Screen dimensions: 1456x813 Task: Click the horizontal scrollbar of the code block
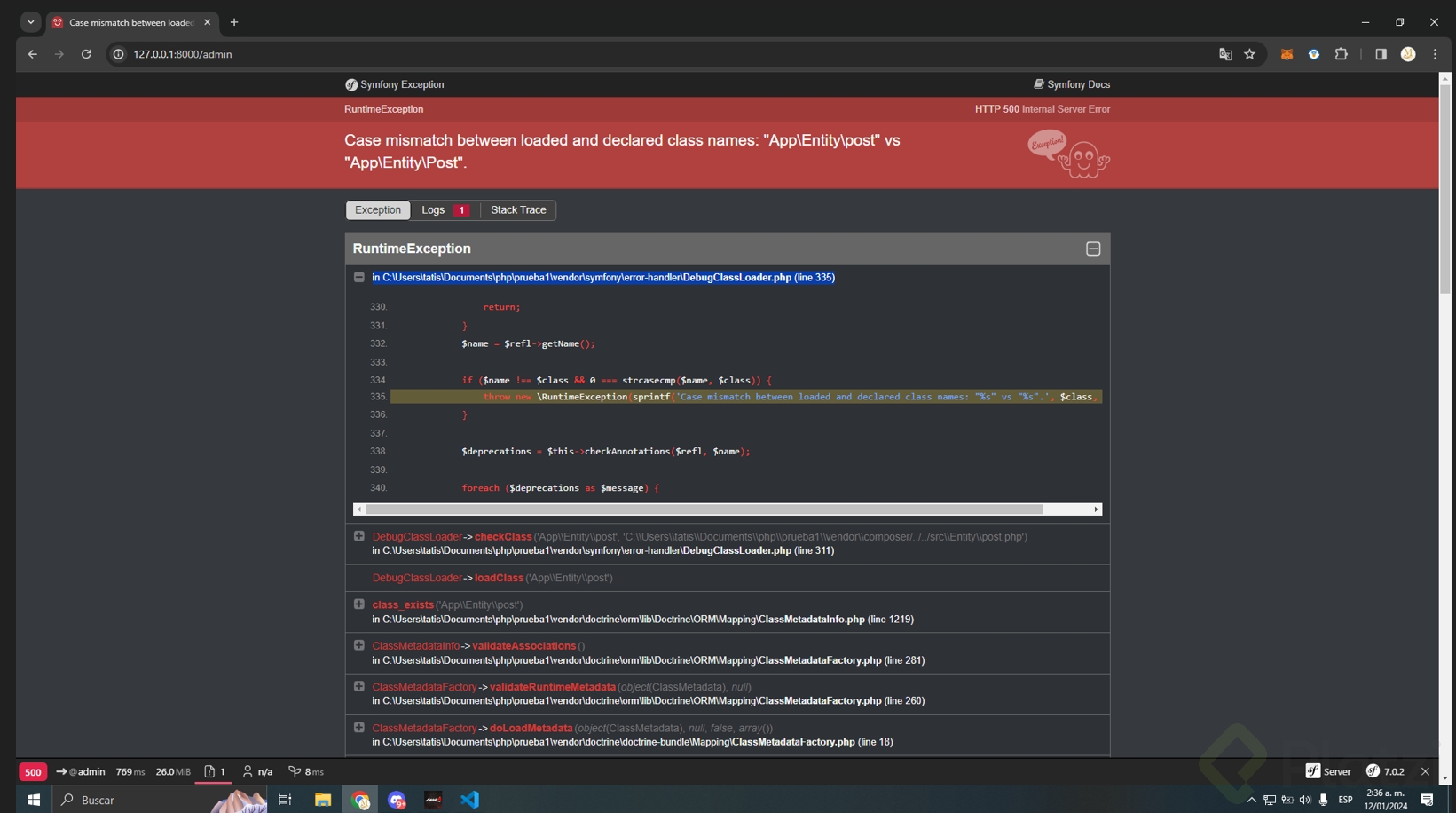[x=704, y=509]
